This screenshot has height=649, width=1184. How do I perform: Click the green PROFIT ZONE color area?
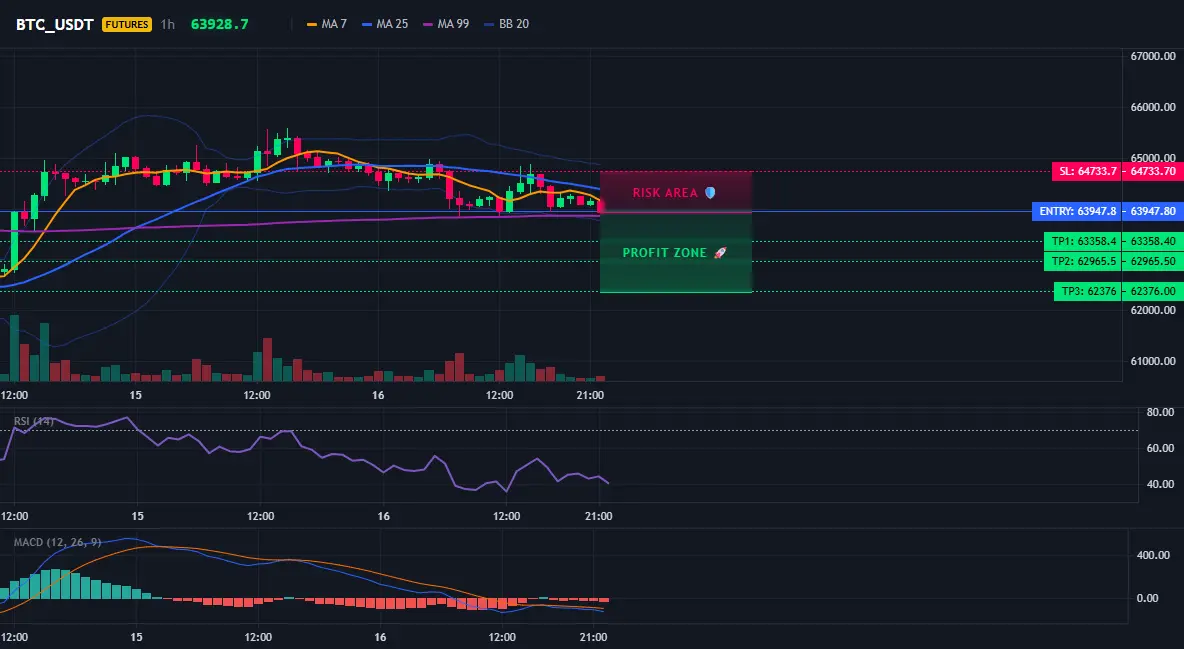pos(676,252)
